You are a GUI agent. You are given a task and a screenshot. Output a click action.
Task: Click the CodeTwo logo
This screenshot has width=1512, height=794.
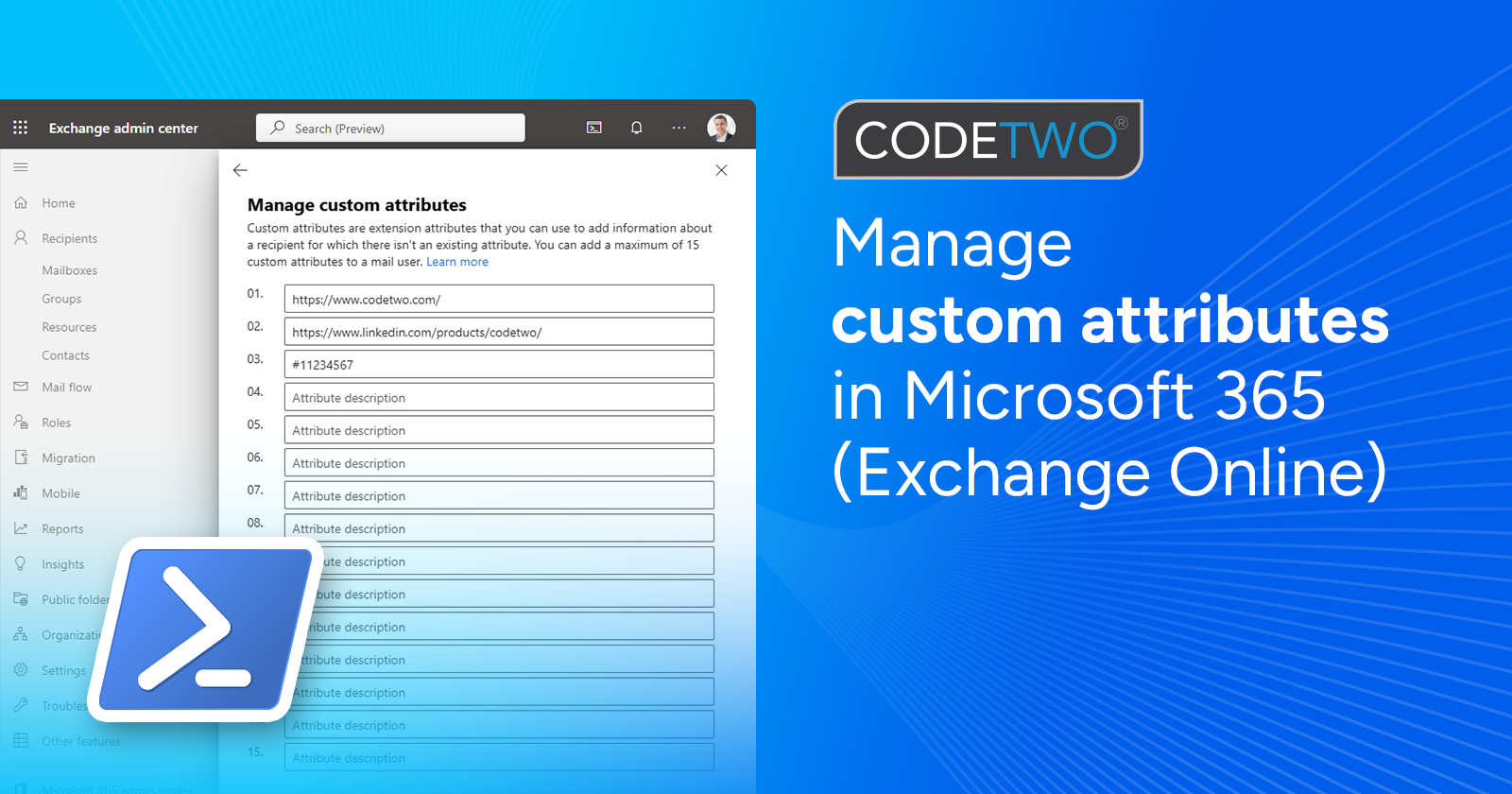tap(988, 140)
